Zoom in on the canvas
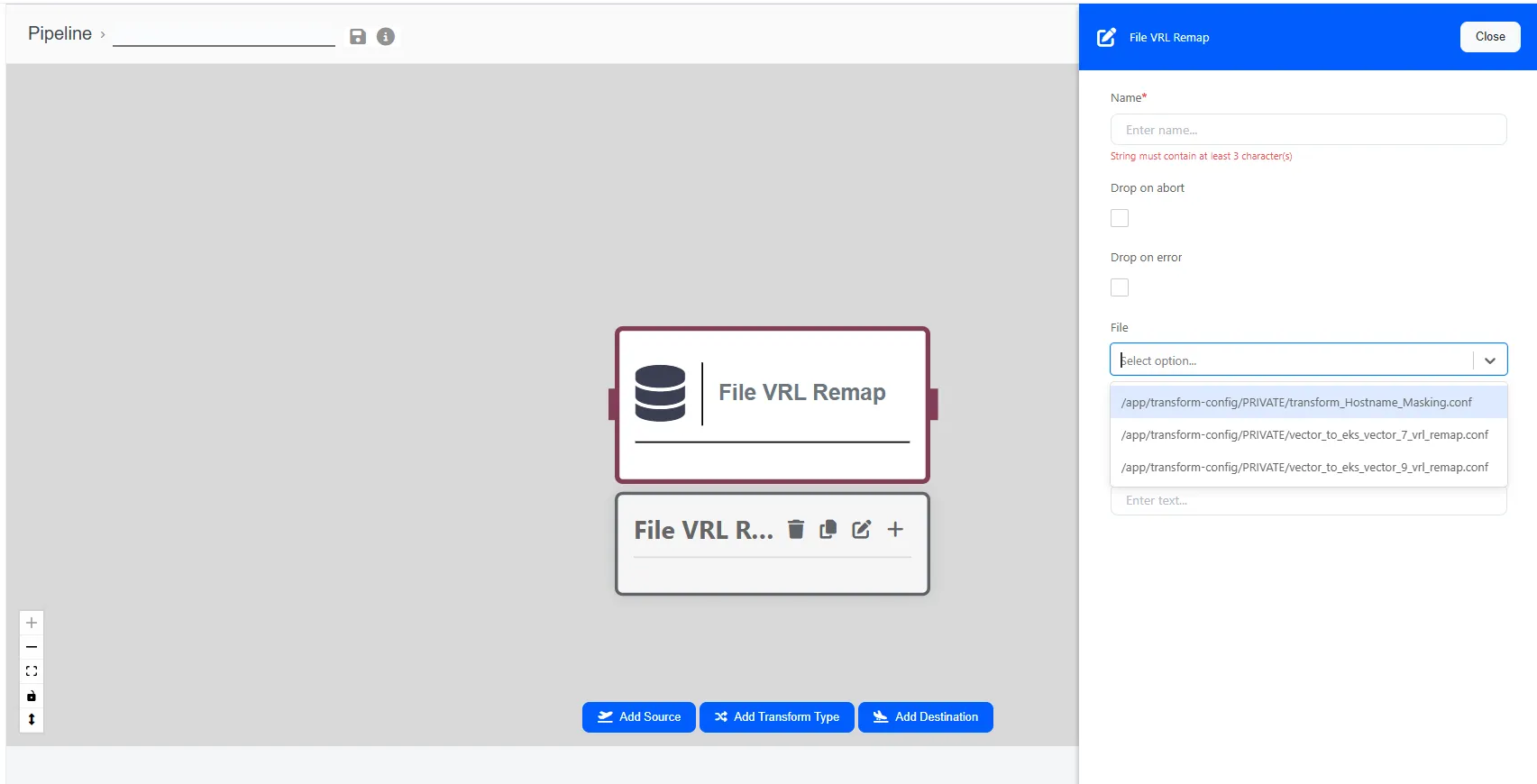 (x=32, y=623)
